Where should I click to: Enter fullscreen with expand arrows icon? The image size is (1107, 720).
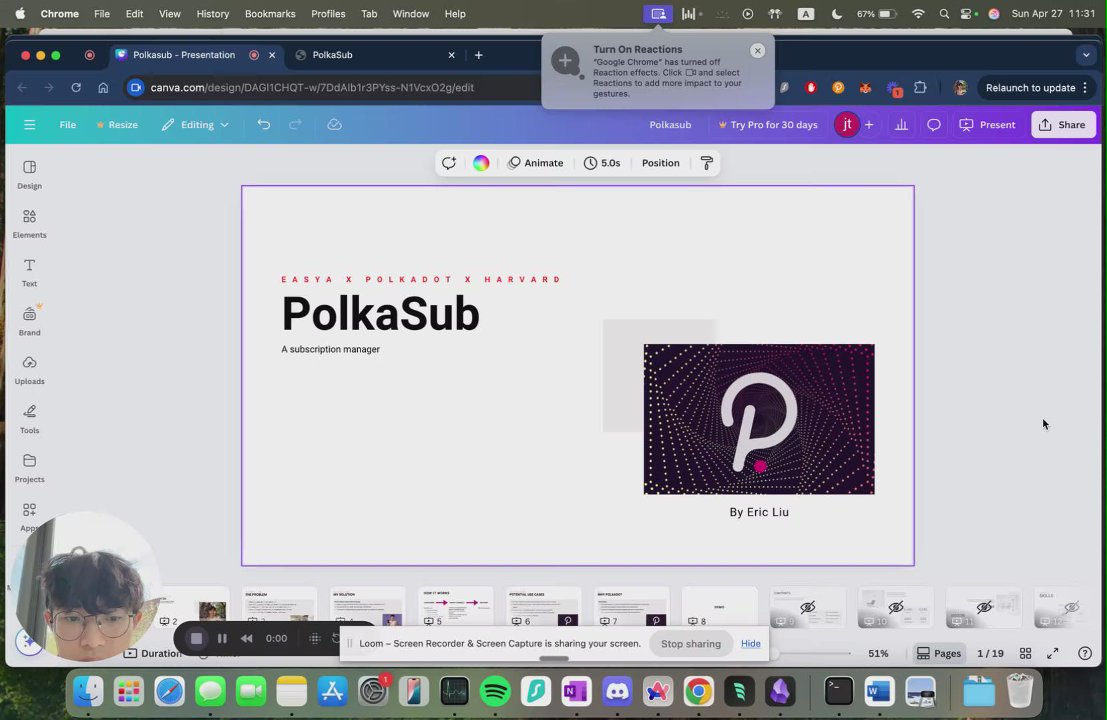click(1052, 654)
